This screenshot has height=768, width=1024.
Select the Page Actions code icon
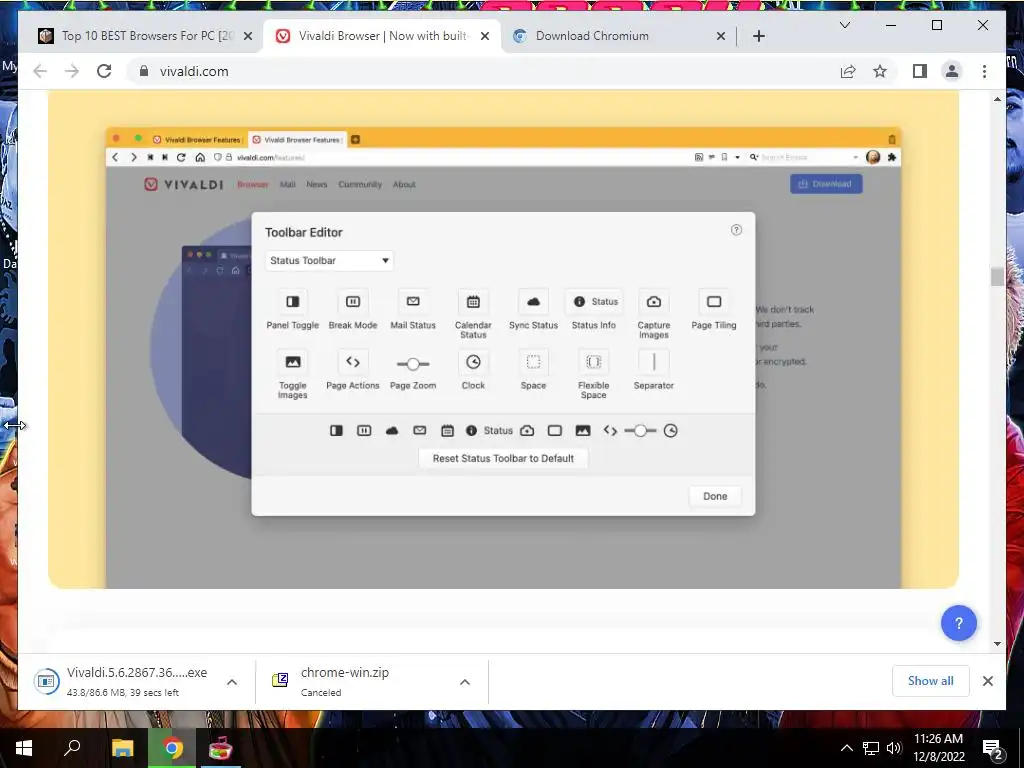pyautogui.click(x=353, y=362)
